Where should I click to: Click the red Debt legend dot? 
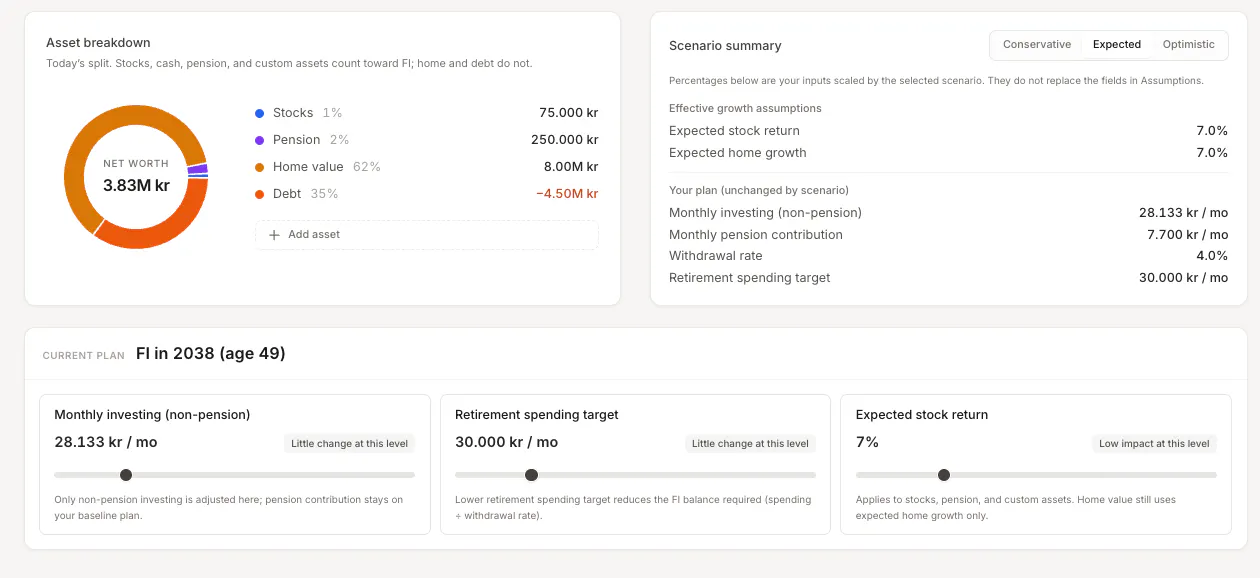pyautogui.click(x=260, y=194)
